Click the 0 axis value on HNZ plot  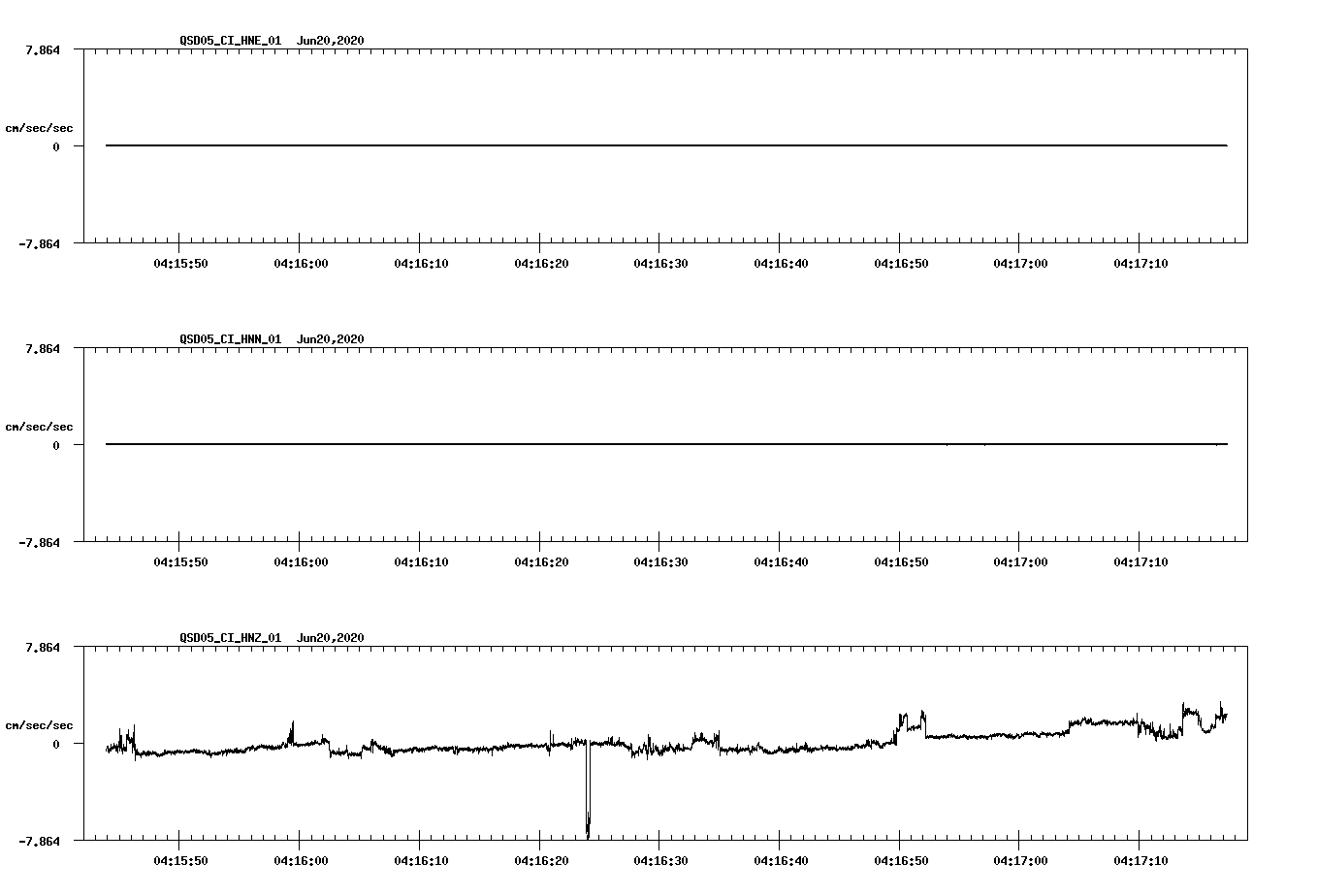(56, 744)
